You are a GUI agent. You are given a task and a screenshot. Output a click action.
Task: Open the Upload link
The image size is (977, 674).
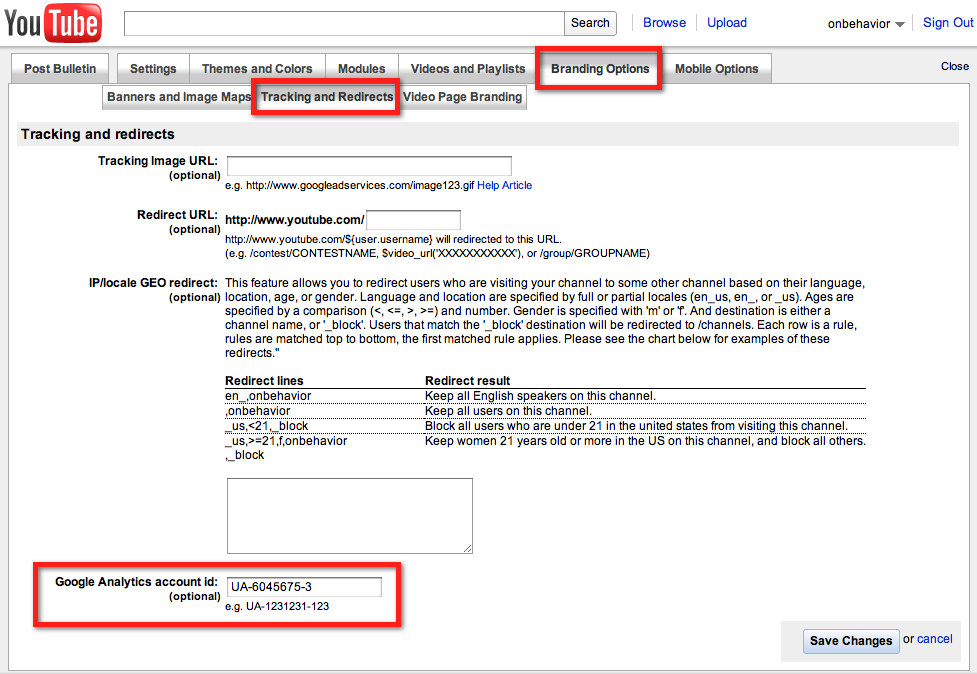coord(727,22)
